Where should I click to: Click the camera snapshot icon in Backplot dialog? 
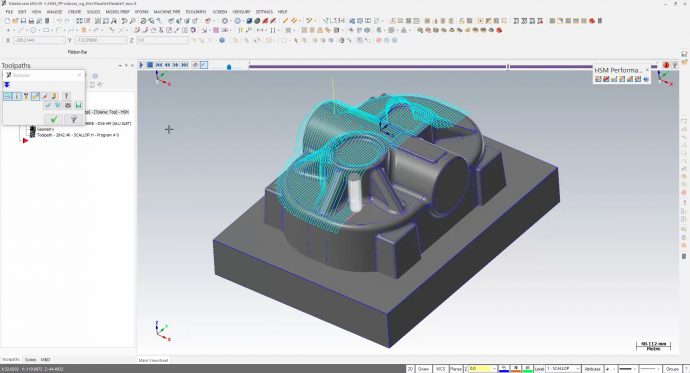[68, 106]
